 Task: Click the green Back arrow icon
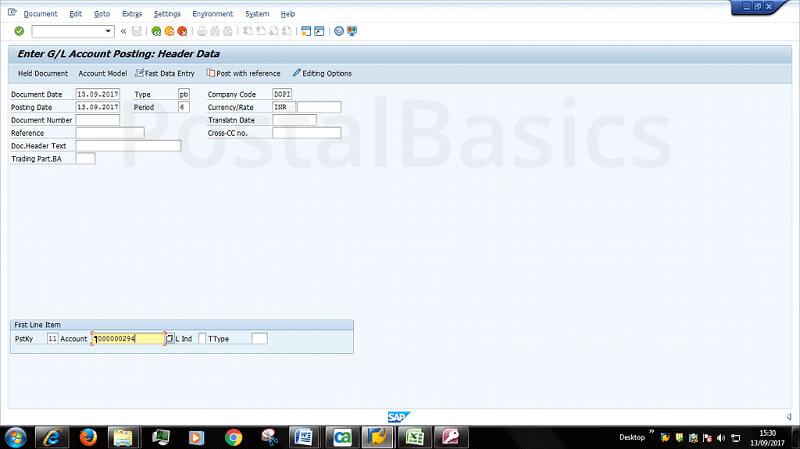pyautogui.click(x=156, y=31)
